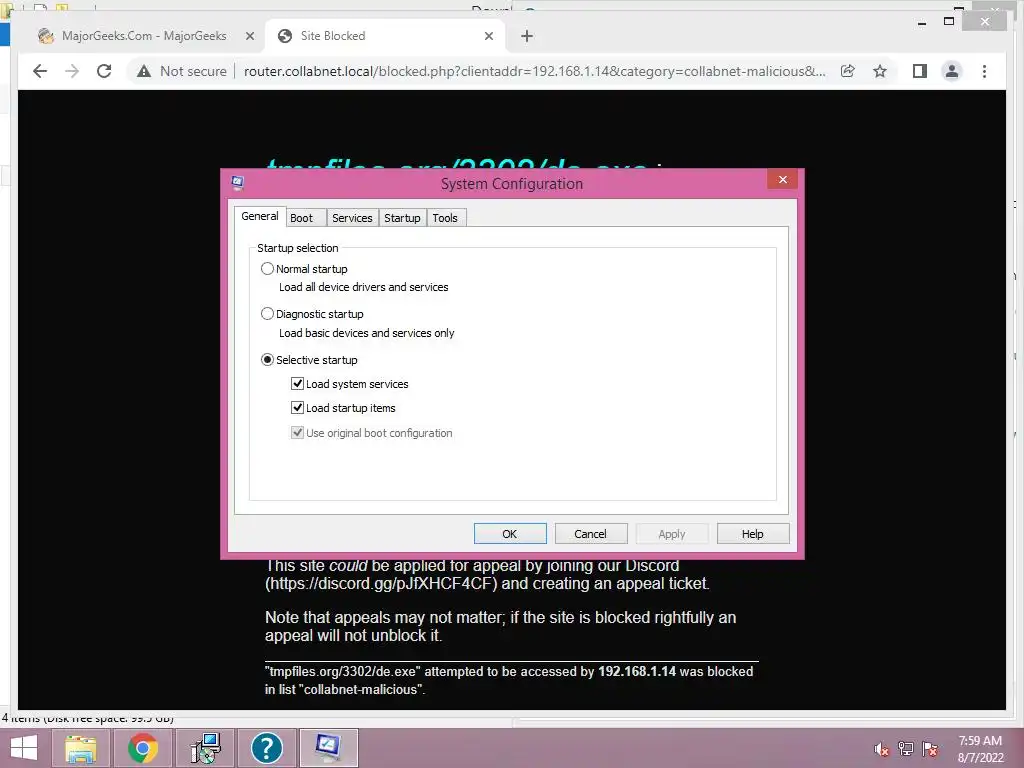
Task: Uncheck Load system services checkbox
Action: [x=297, y=384]
